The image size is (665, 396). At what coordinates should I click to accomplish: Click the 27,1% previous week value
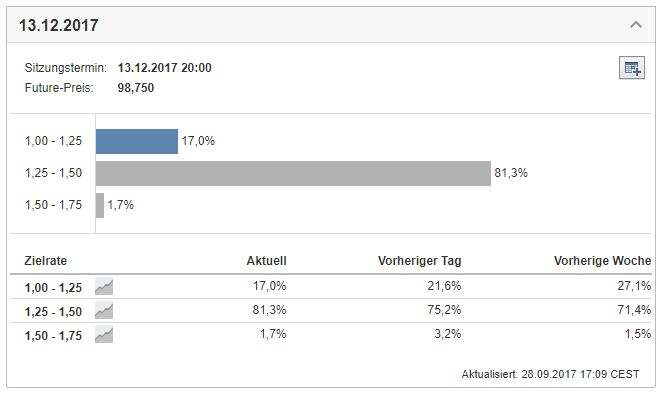click(634, 286)
